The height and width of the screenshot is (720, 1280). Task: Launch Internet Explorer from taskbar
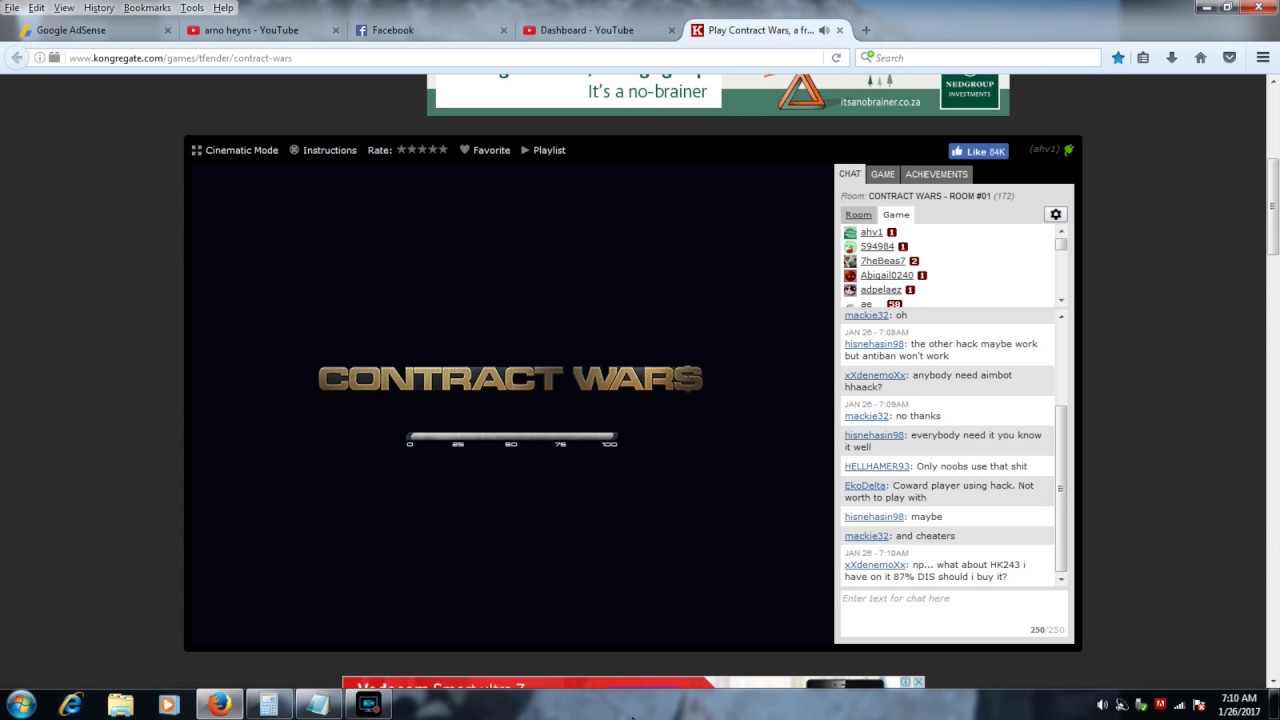(x=70, y=704)
